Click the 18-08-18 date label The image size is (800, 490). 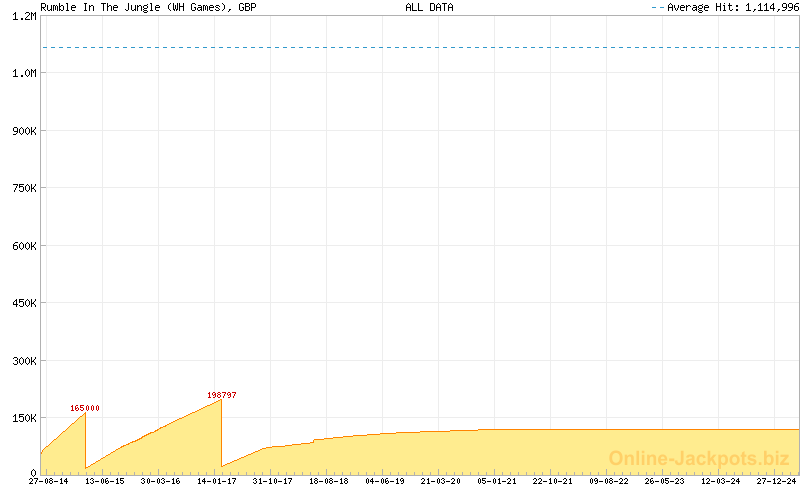tap(329, 481)
